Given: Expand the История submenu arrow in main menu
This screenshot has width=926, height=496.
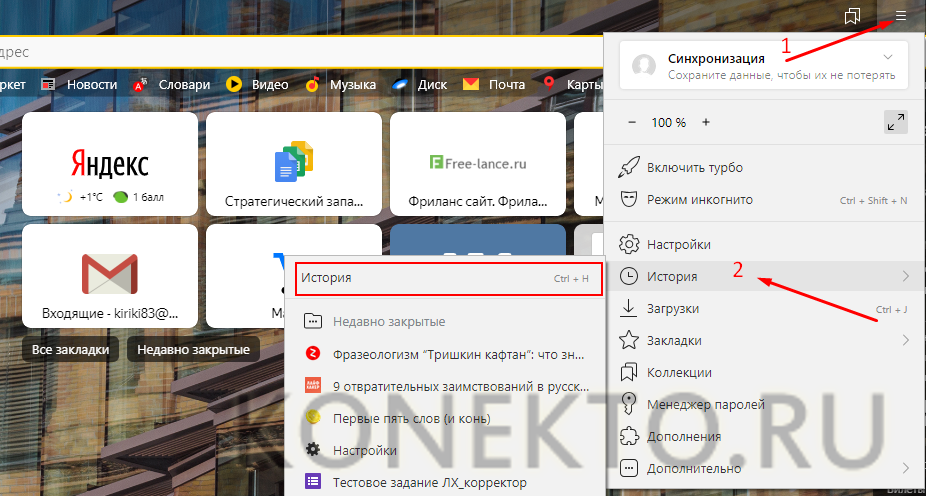Looking at the screenshot, I should [x=906, y=276].
